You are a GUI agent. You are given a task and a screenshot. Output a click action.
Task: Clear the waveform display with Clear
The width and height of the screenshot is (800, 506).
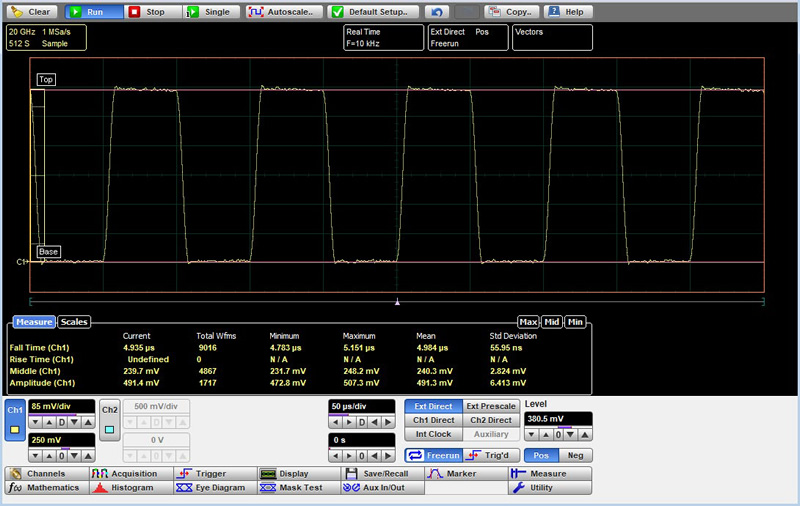(31, 12)
